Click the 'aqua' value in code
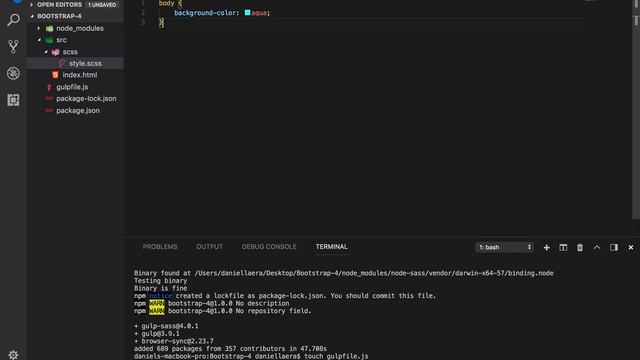The width and height of the screenshot is (640, 360). 259,13
